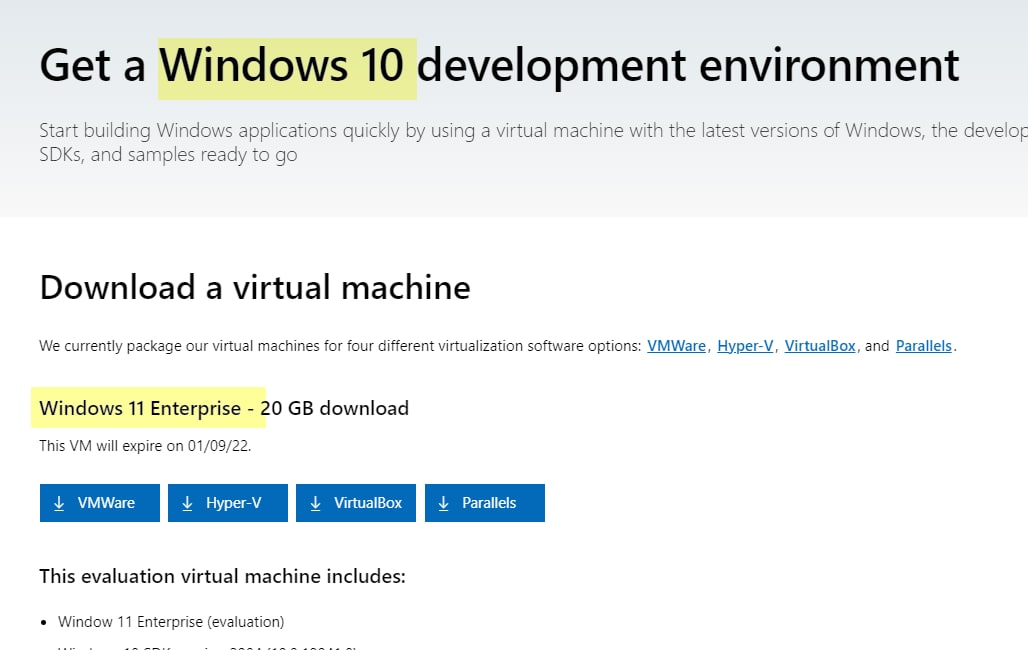Open the Hyper-V hyperlink in paragraph
Viewport: 1028px width, 650px height.
745,346
